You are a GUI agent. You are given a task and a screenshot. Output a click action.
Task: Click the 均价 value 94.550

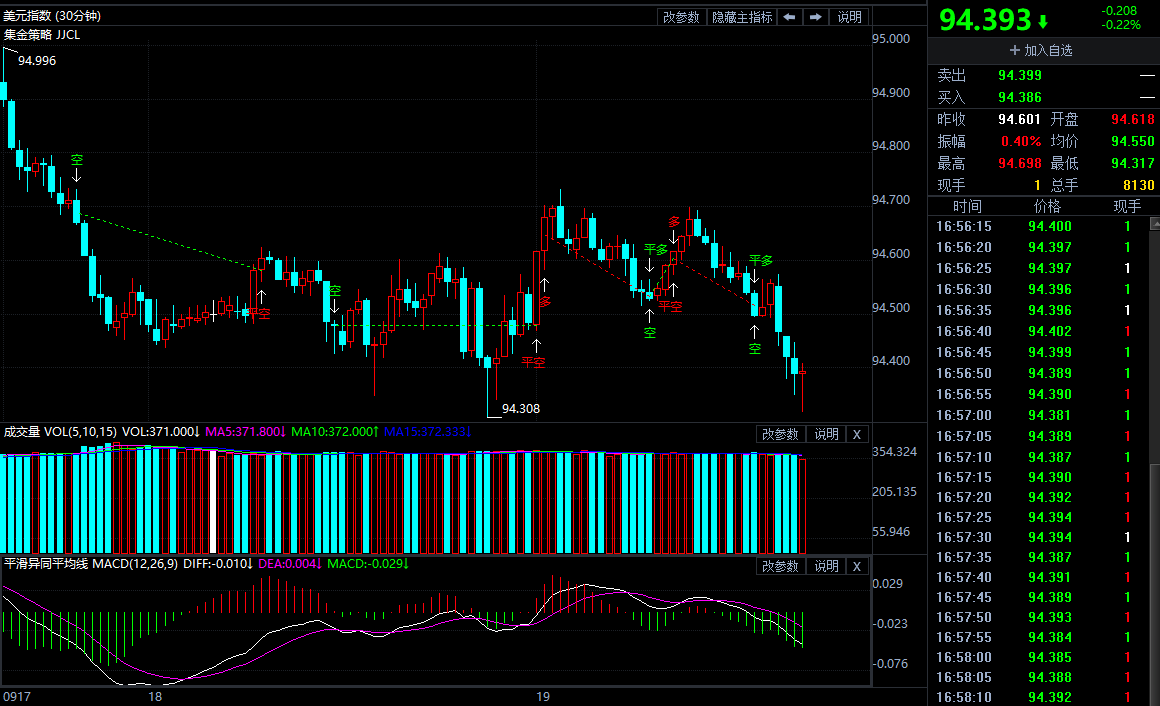(x=1133, y=141)
